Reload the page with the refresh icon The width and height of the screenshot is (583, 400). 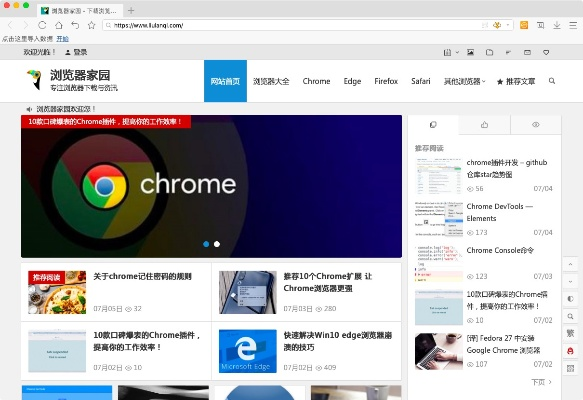coord(42,25)
